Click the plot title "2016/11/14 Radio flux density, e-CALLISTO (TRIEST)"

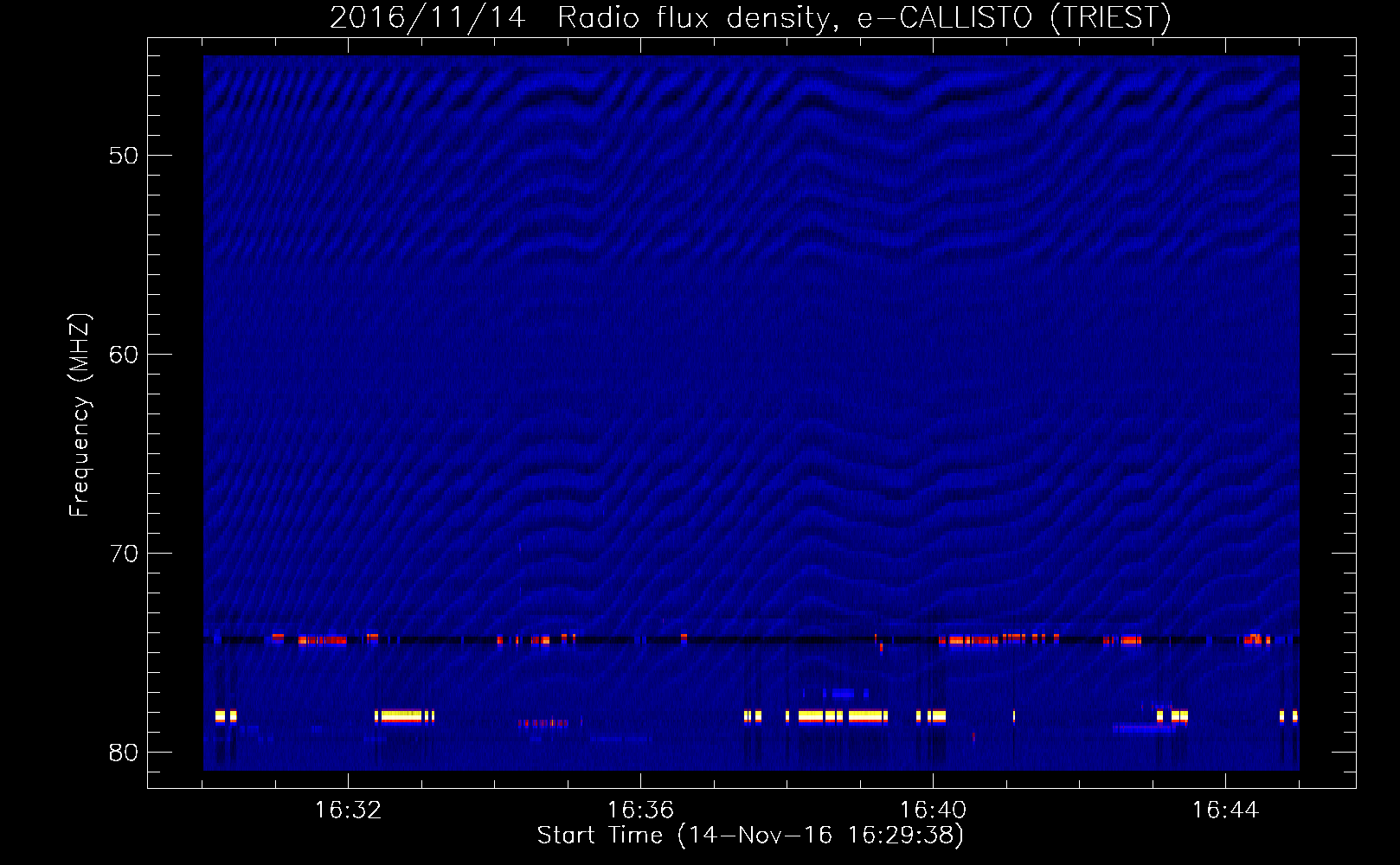750,18
